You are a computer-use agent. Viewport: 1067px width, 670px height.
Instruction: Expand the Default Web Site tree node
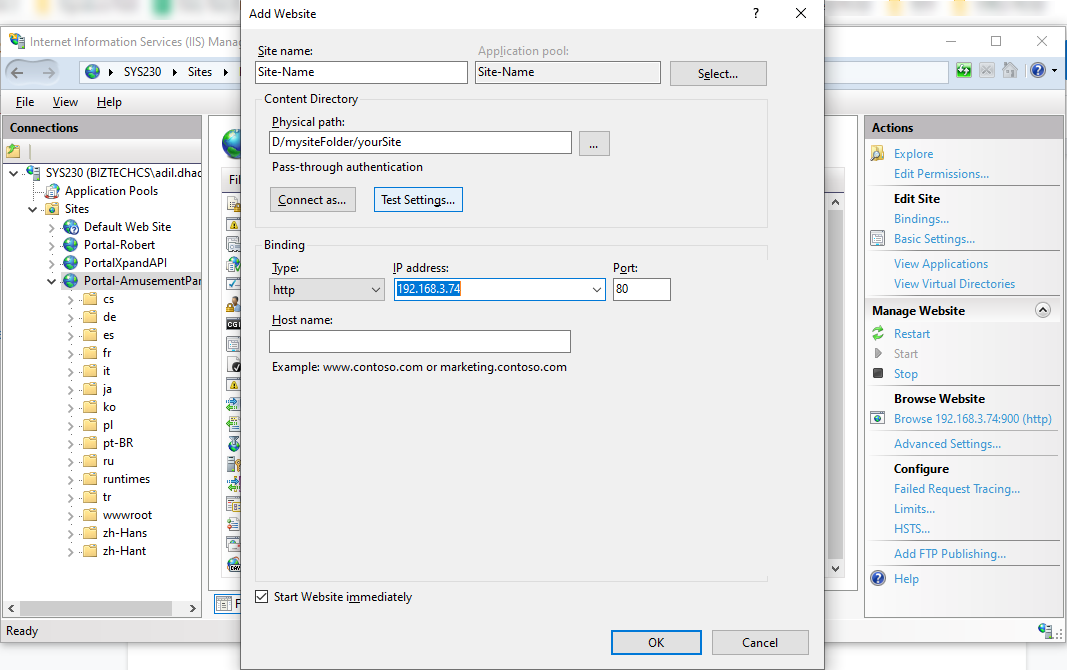[x=52, y=227]
